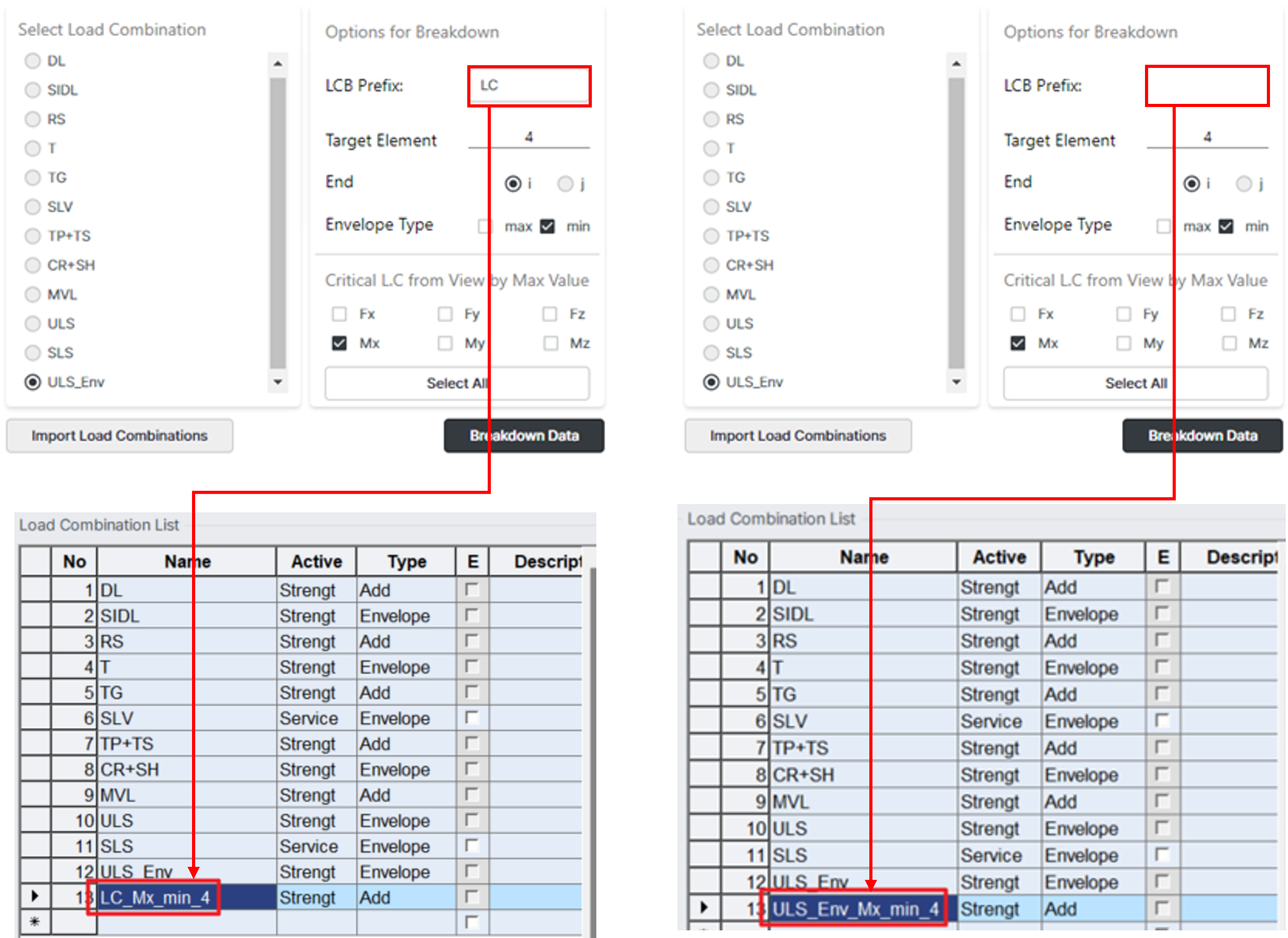Check My box in right panel

pyautogui.click(x=1123, y=344)
